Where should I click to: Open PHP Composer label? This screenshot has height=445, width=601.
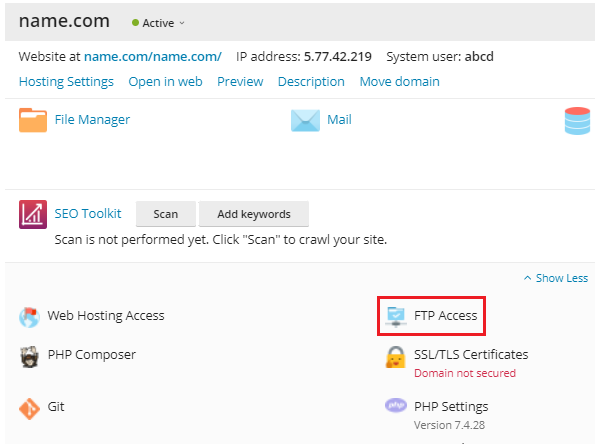92,355
